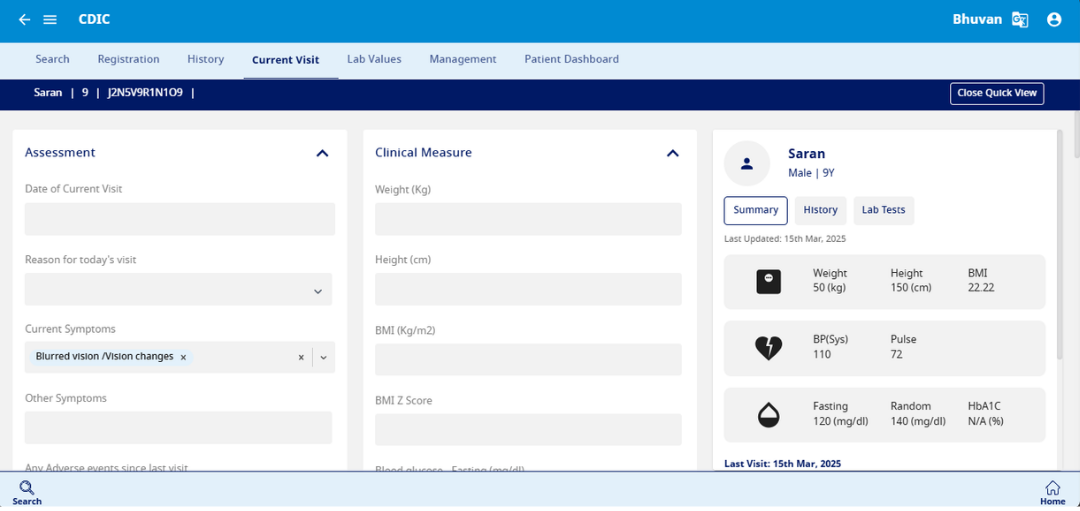Open the hamburger menu

[50, 20]
